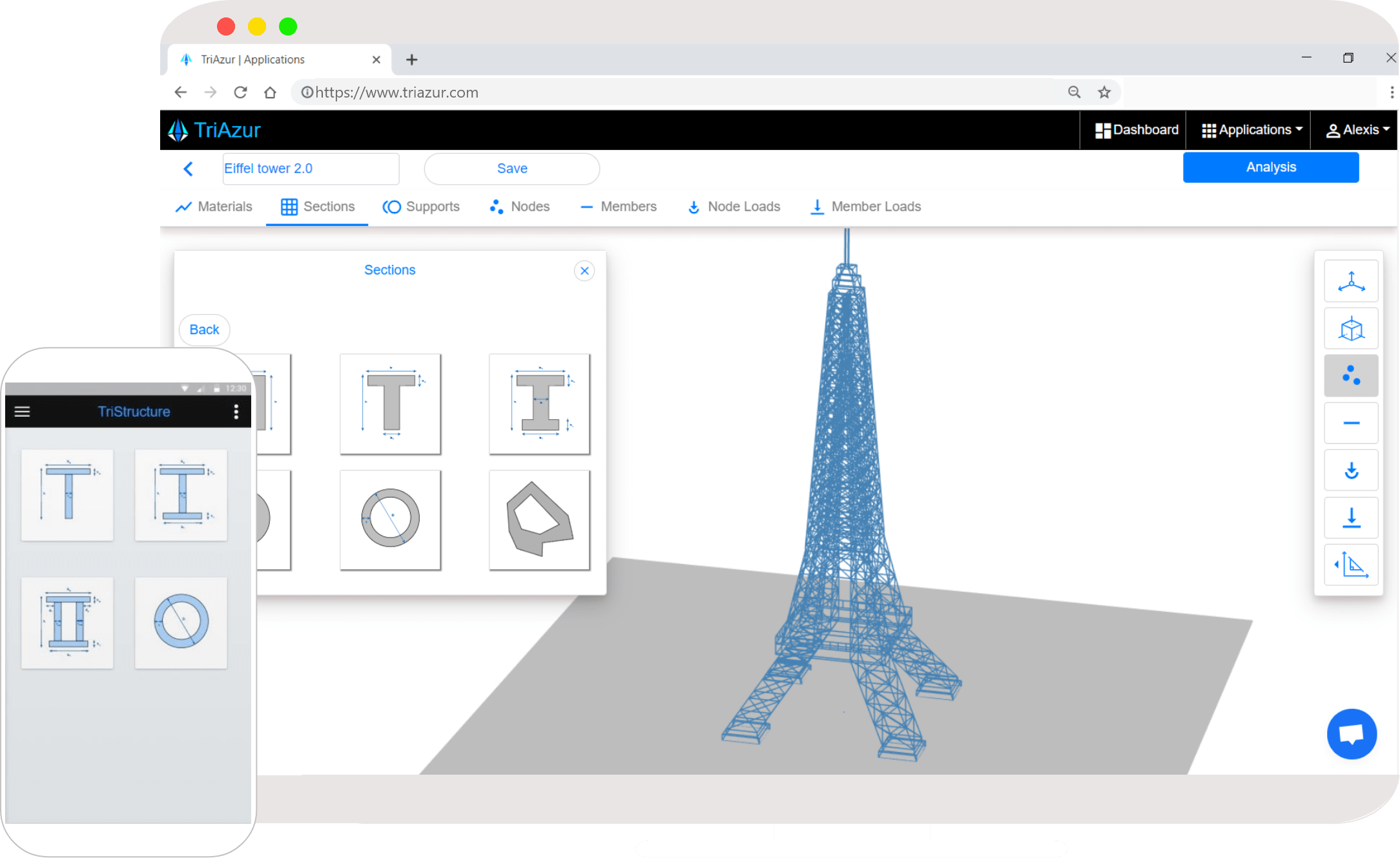Open the Alexis user menu
The width and height of the screenshot is (1400, 858).
click(x=1357, y=130)
